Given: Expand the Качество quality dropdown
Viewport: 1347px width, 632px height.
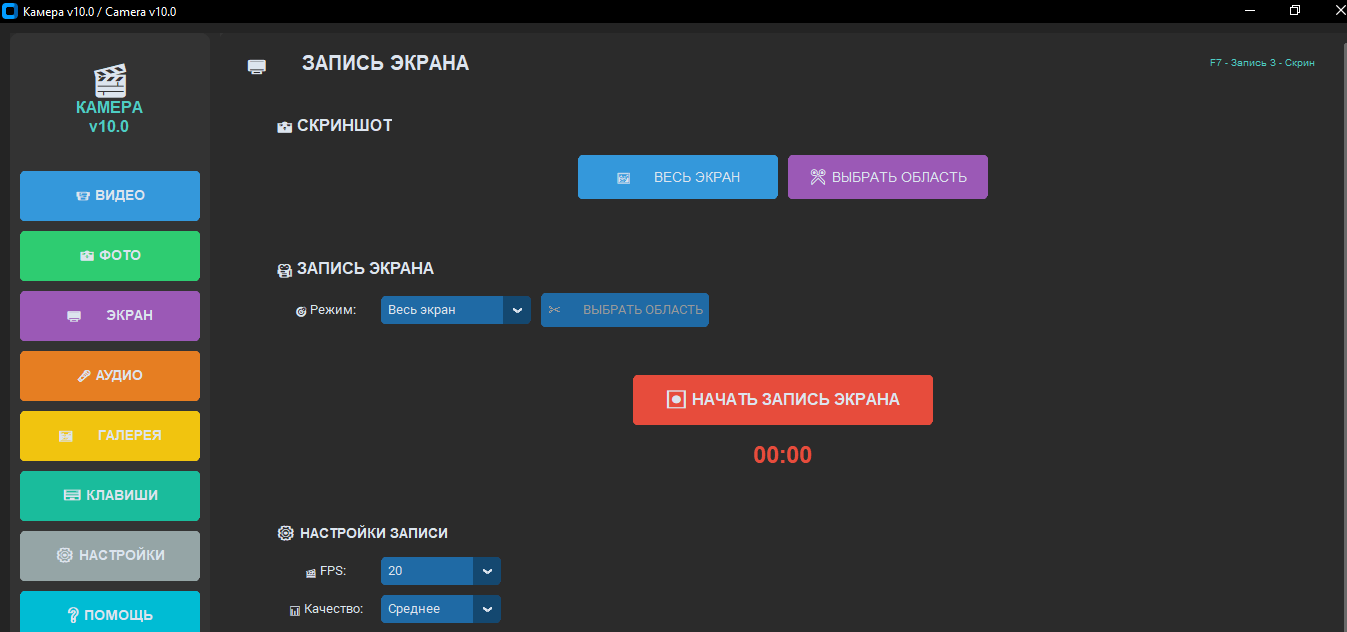Looking at the screenshot, I should click(x=487, y=609).
